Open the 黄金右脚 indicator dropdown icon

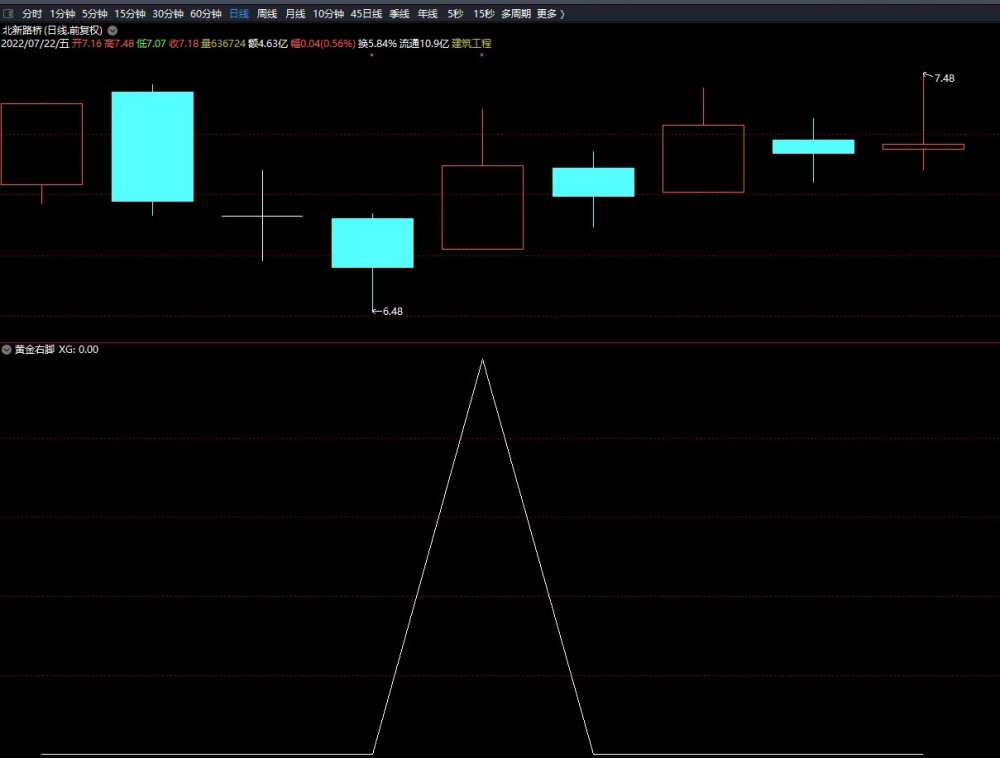click(x=6, y=349)
